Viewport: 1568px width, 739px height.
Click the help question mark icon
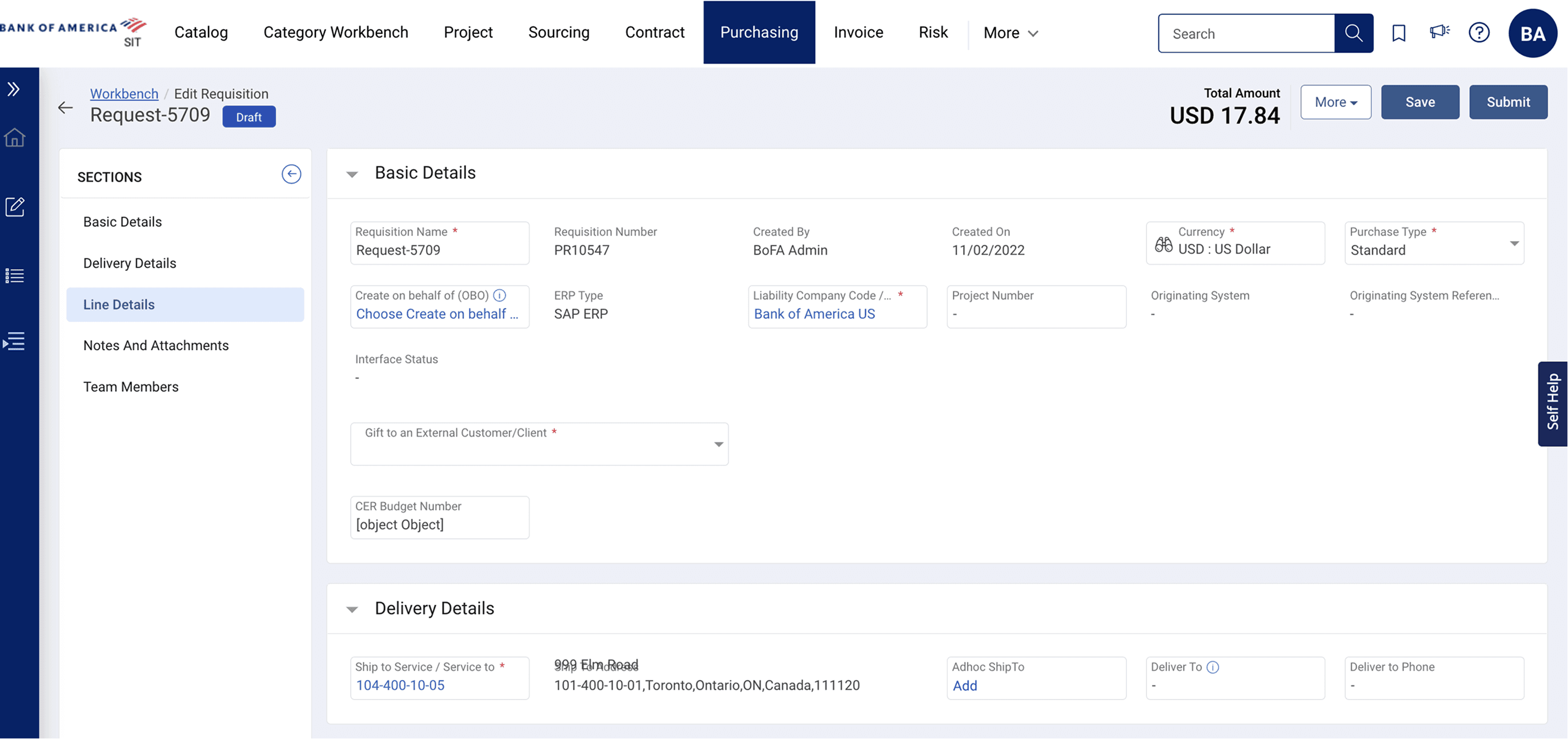[x=1478, y=32]
